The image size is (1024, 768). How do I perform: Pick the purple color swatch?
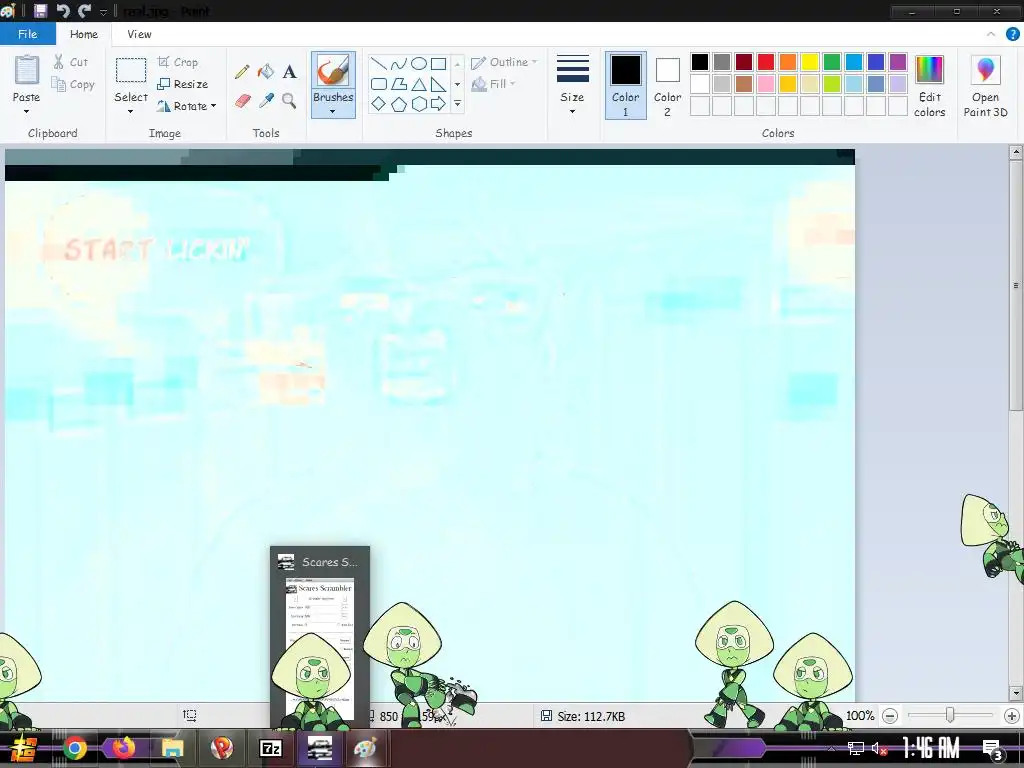pos(898,62)
